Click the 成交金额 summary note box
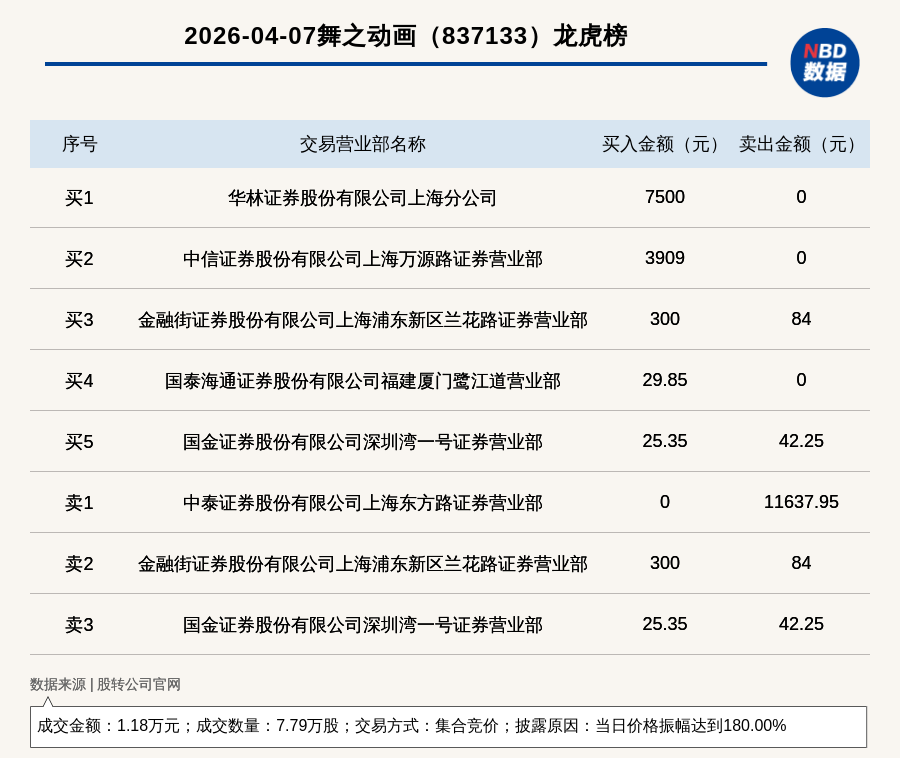Screen dimensions: 900x758 click(448, 726)
